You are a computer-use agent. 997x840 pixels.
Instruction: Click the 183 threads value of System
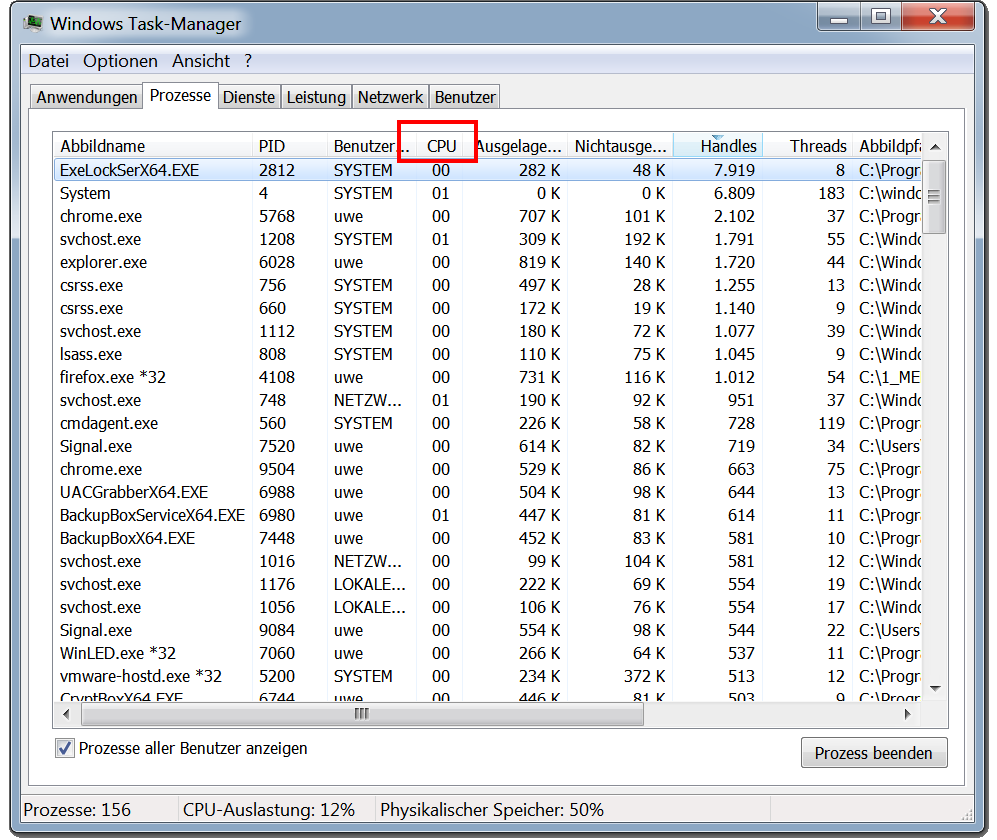tap(831, 193)
